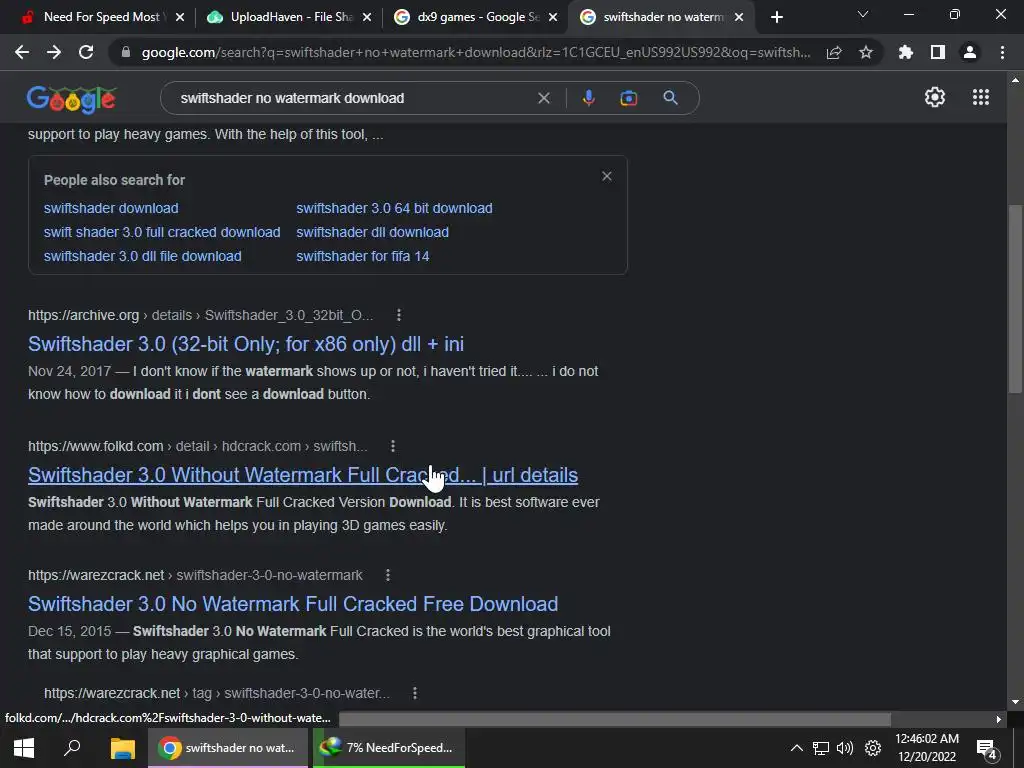Open Google quick settings gear
The image size is (1024, 768).
[935, 97]
